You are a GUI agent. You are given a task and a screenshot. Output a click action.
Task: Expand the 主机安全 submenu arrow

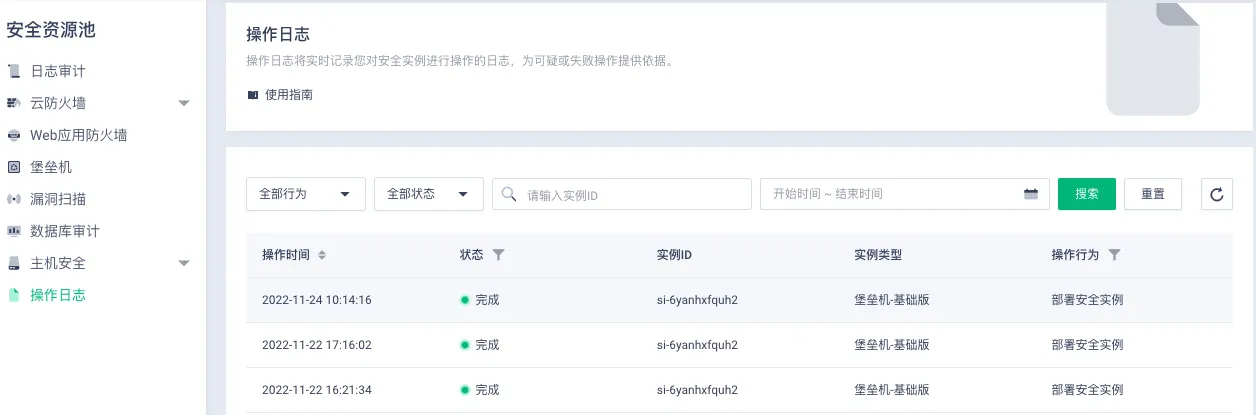184,263
